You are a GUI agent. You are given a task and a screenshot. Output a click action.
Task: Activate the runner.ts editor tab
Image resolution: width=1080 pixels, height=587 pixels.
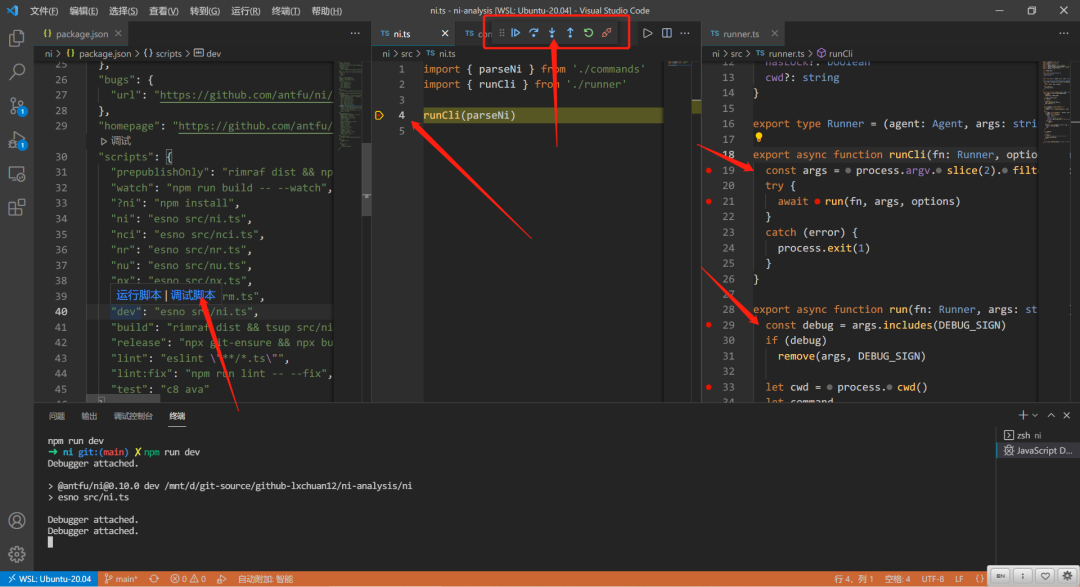[x=741, y=33]
